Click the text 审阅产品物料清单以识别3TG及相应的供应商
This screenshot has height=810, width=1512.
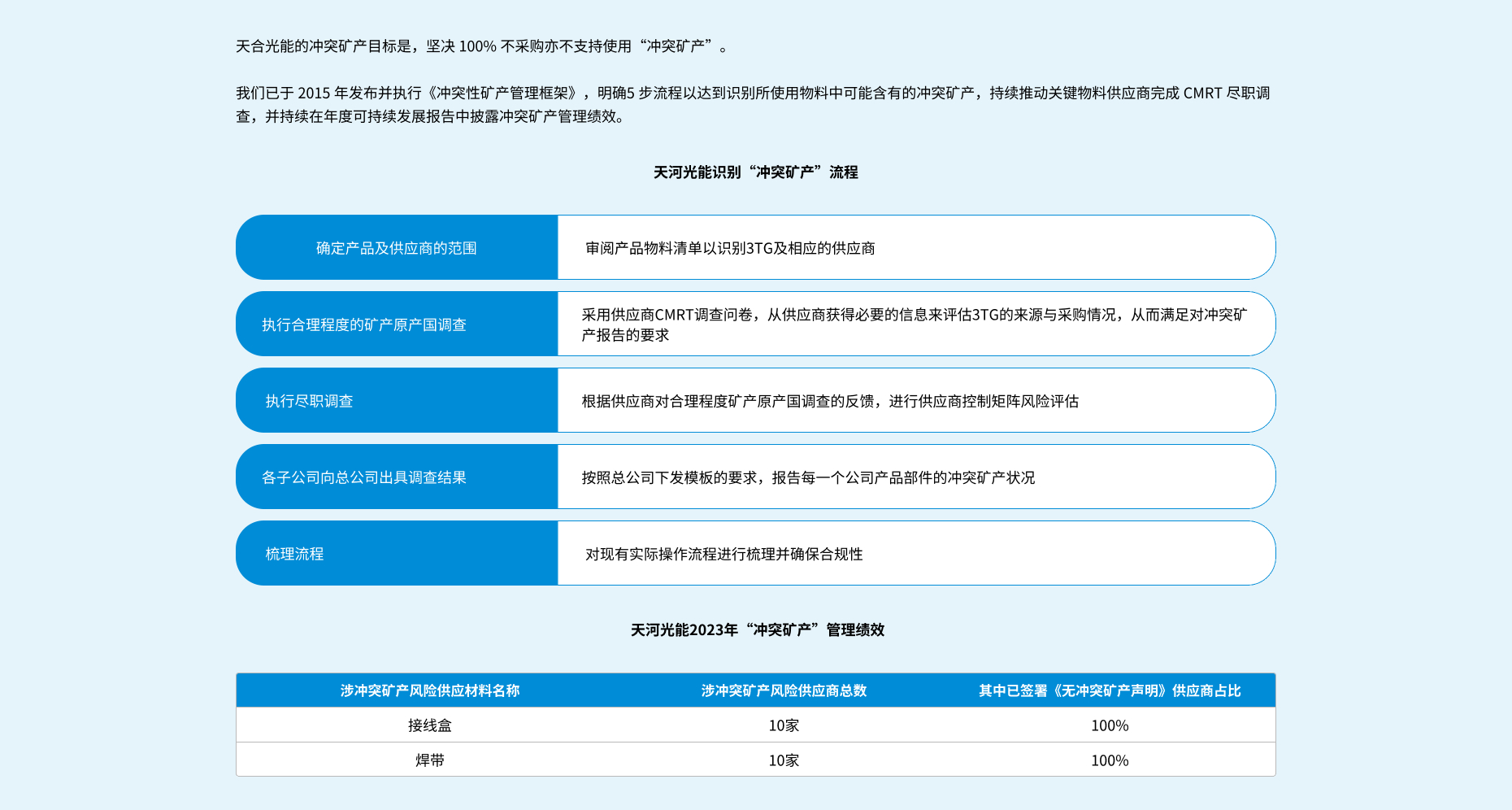pyautogui.click(x=730, y=248)
